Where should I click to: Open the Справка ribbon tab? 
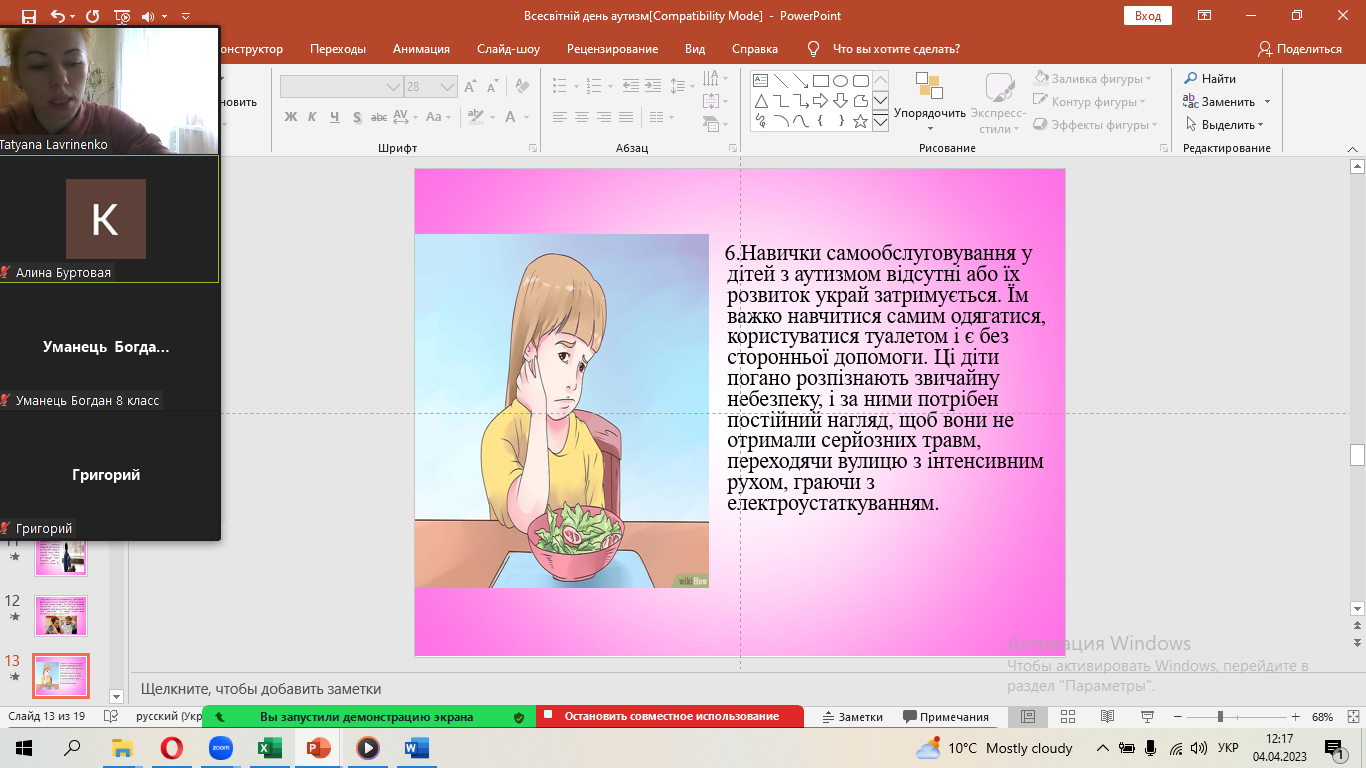(x=755, y=49)
